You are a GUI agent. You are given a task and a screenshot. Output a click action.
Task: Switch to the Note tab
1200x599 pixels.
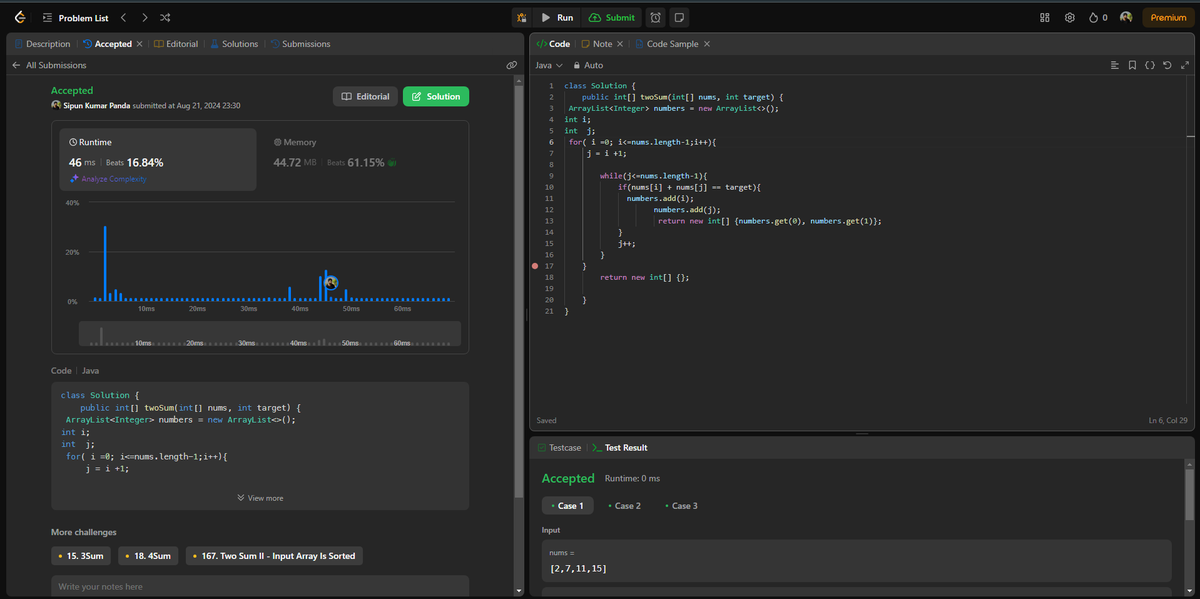click(597, 44)
